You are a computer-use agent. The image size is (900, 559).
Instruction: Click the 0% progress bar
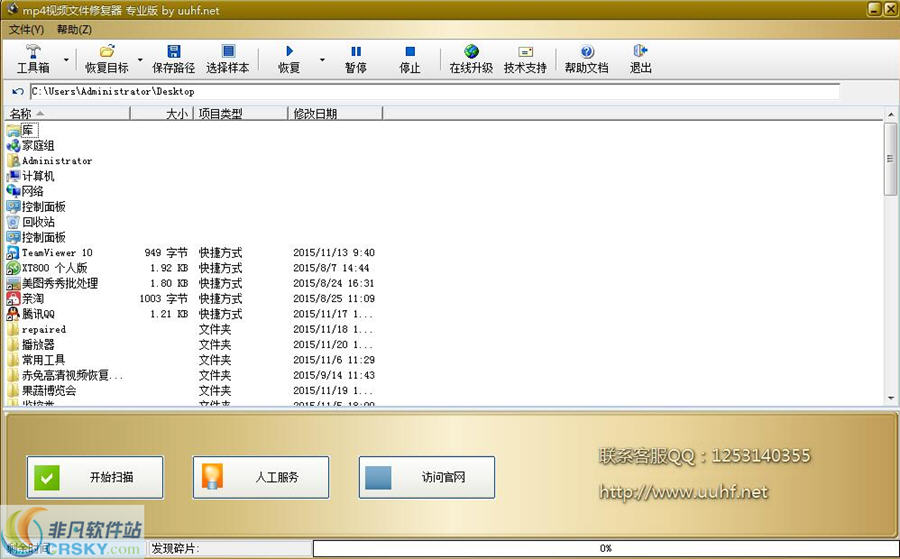tap(605, 549)
